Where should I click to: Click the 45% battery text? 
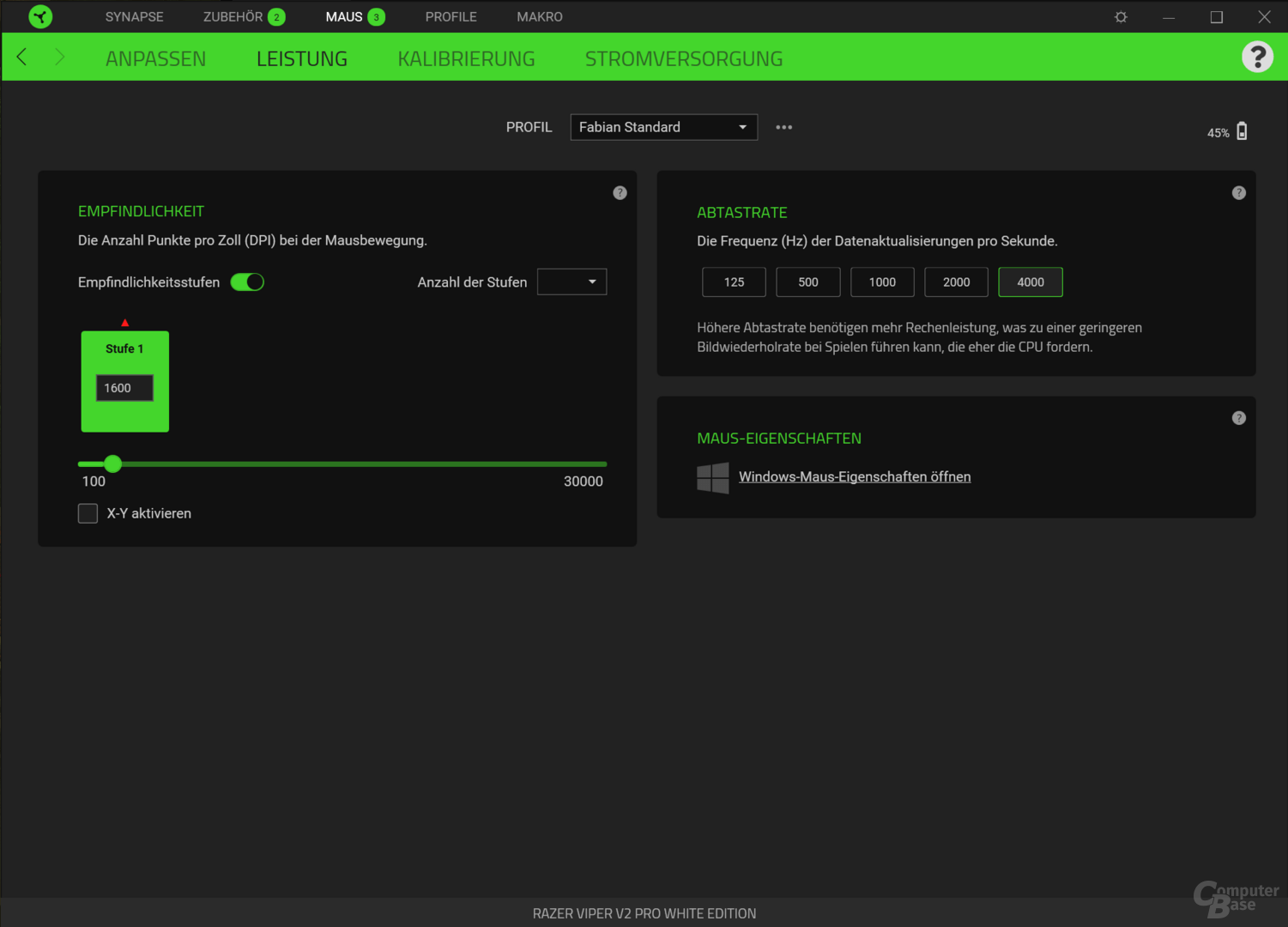click(x=1218, y=133)
